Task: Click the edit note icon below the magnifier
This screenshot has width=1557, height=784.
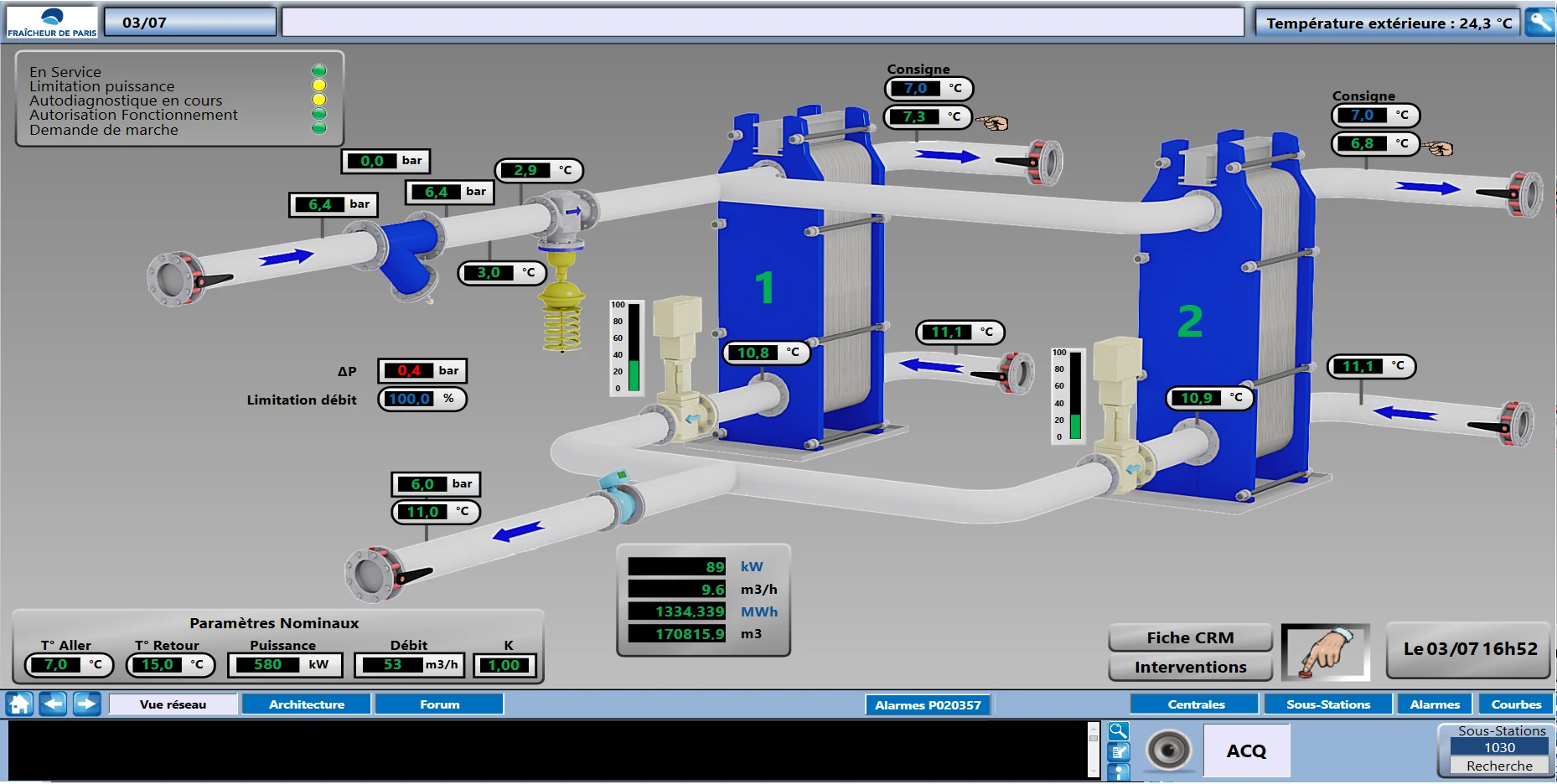Action: point(1119,752)
